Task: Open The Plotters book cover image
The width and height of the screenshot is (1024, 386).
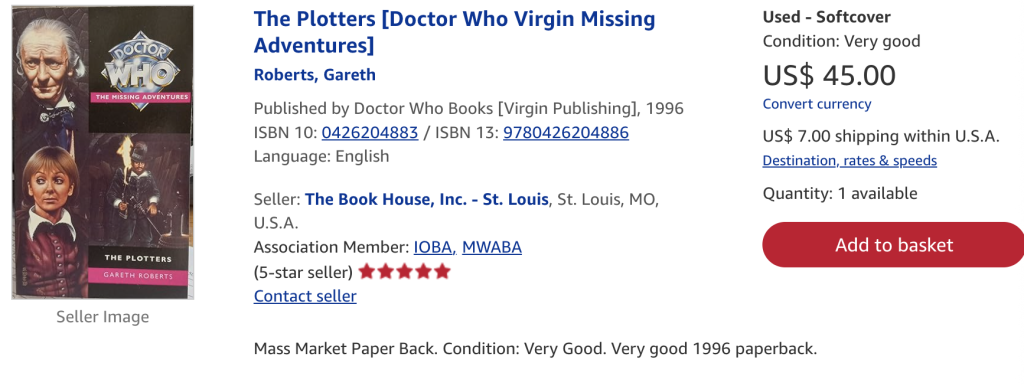Action: (x=103, y=152)
